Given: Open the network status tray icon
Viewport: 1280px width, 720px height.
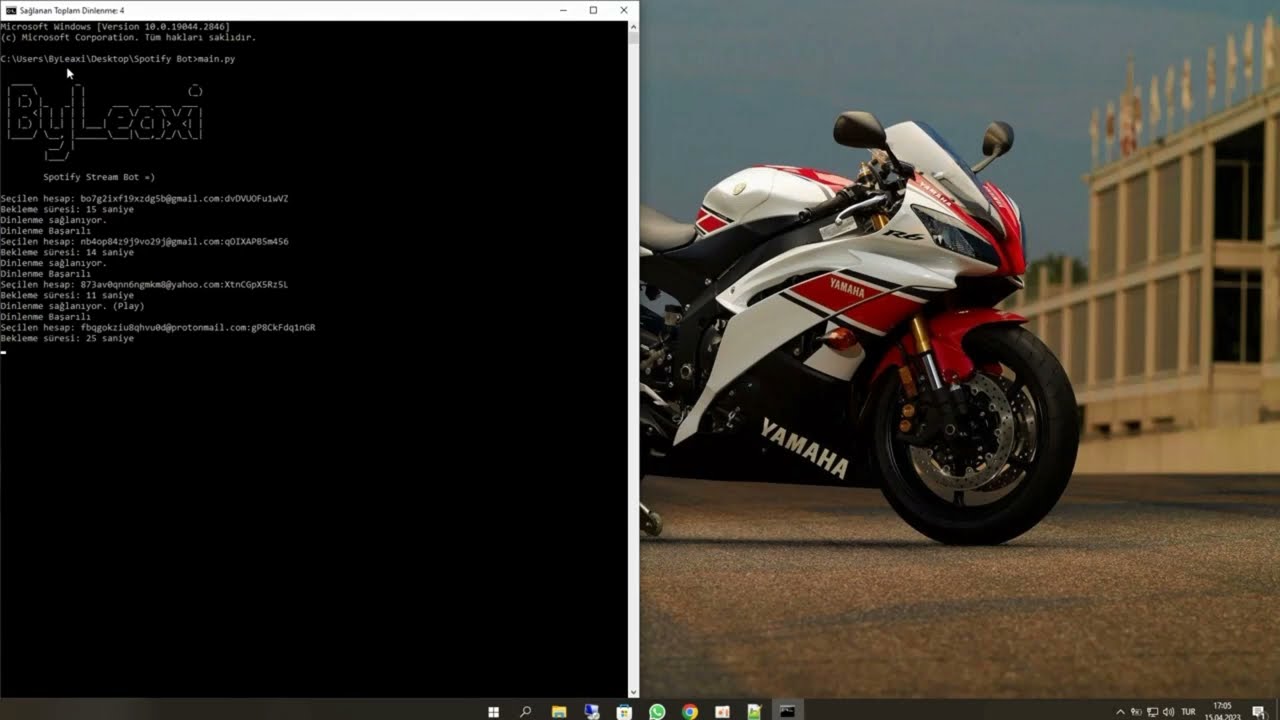Looking at the screenshot, I should pos(1153,712).
